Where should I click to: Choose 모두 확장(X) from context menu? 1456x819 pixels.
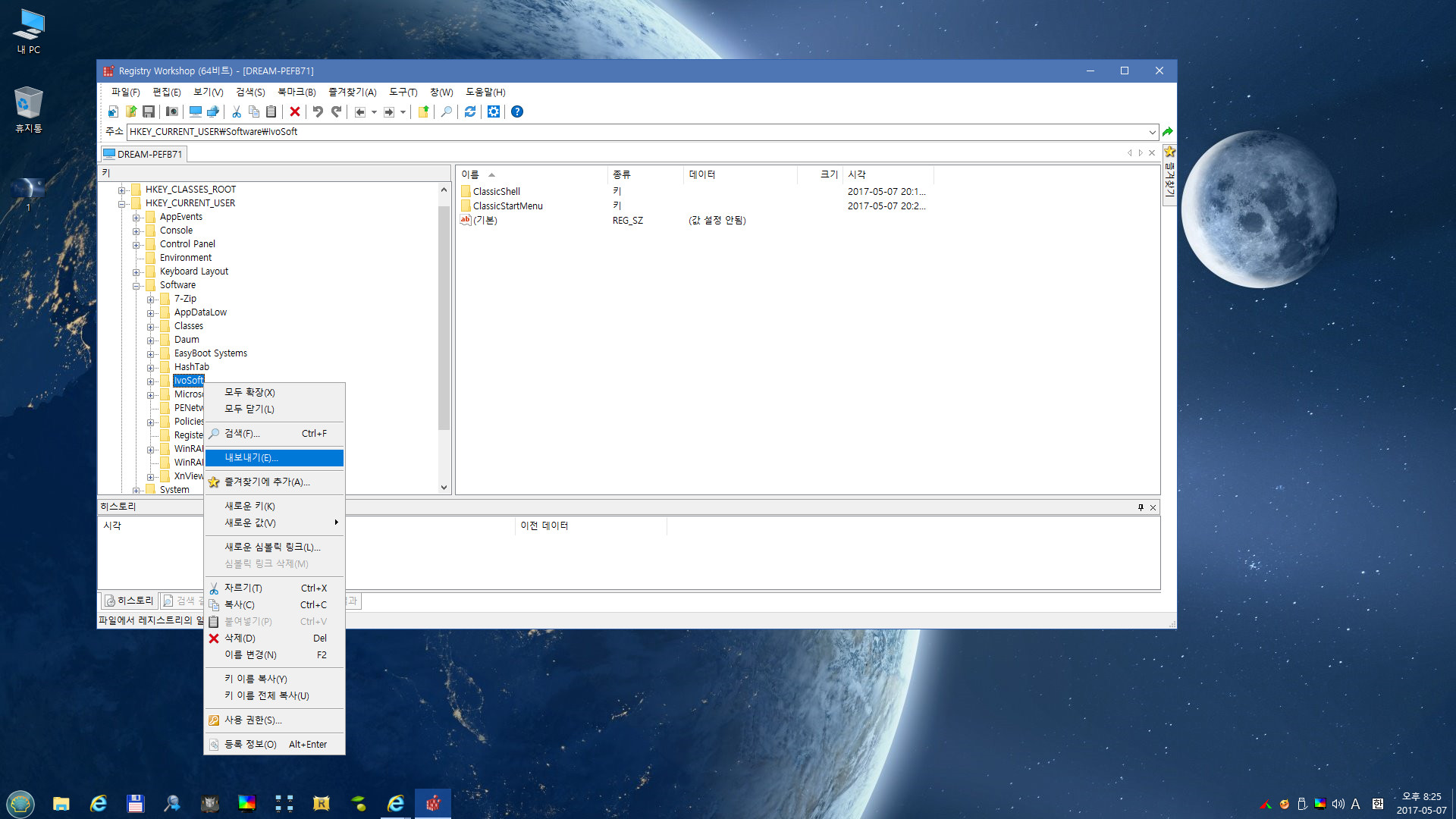point(274,392)
